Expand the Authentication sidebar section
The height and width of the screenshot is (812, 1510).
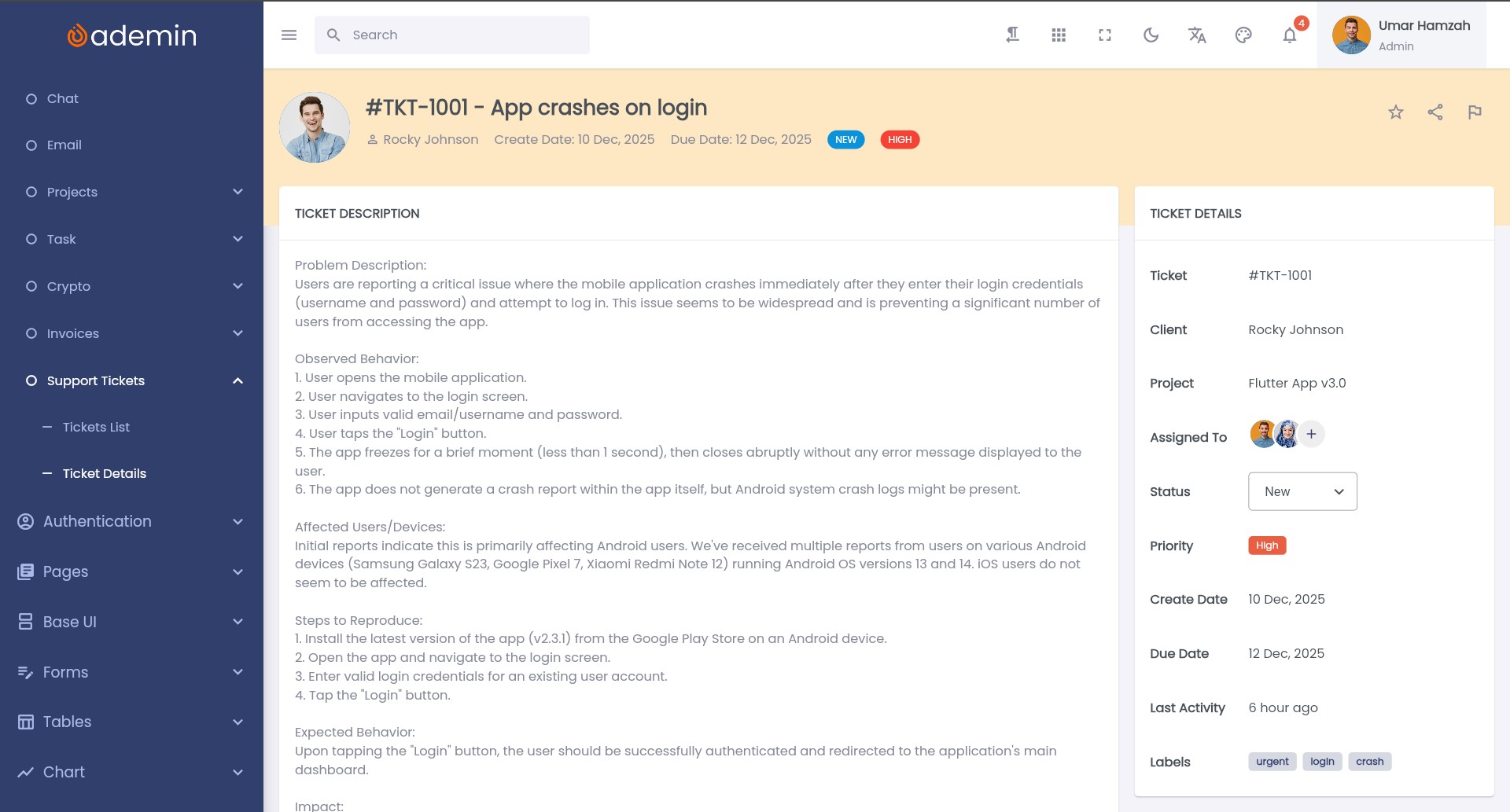pos(132,521)
